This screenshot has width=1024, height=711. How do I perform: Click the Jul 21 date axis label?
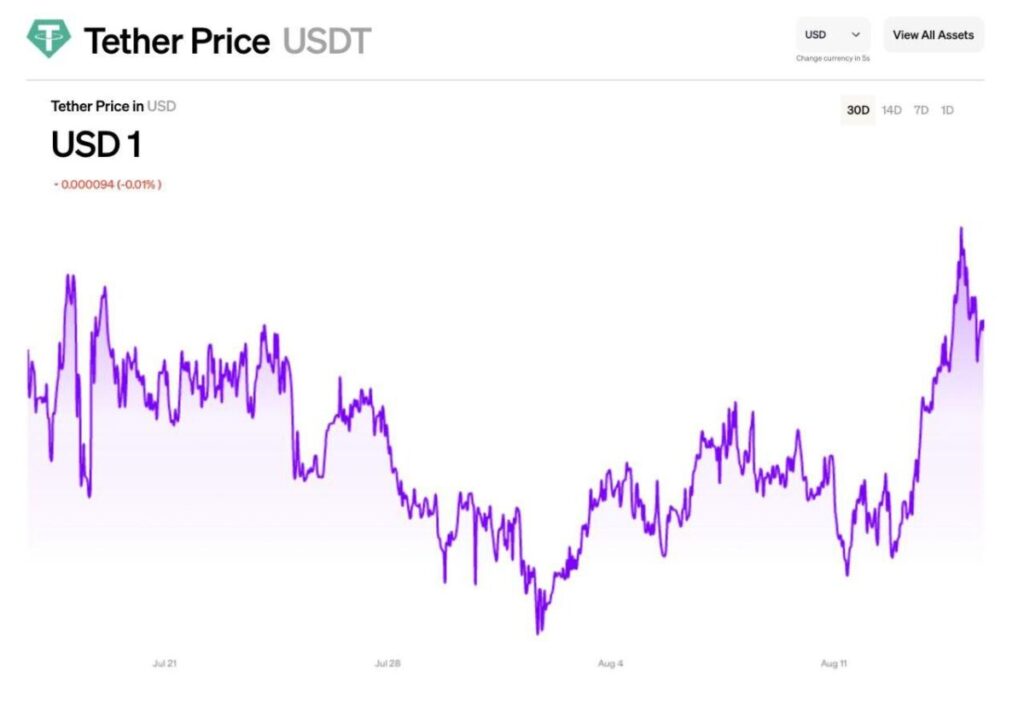click(165, 663)
